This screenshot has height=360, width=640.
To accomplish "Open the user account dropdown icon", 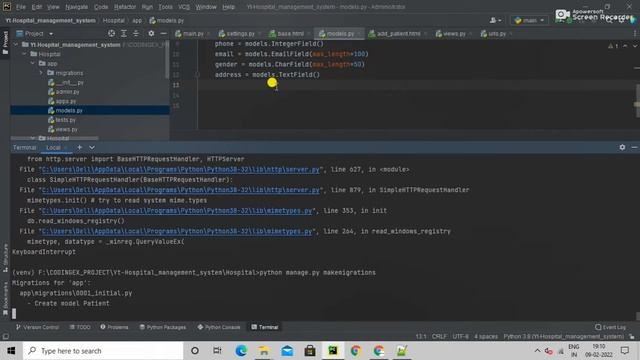I will (x=496, y=20).
